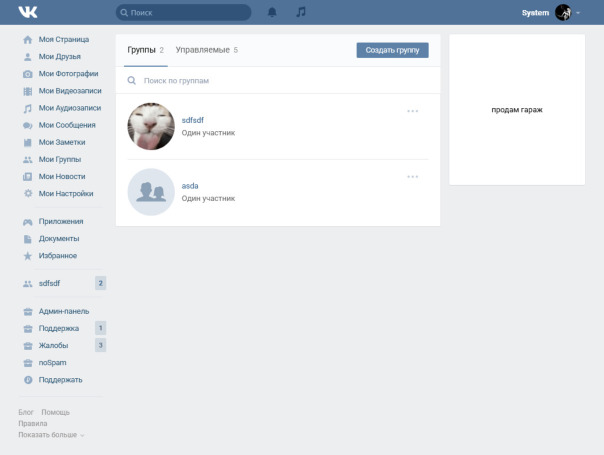Click the note icon beside Мои Аудиозаписи
The image size is (604, 455).
pyautogui.click(x=27, y=108)
